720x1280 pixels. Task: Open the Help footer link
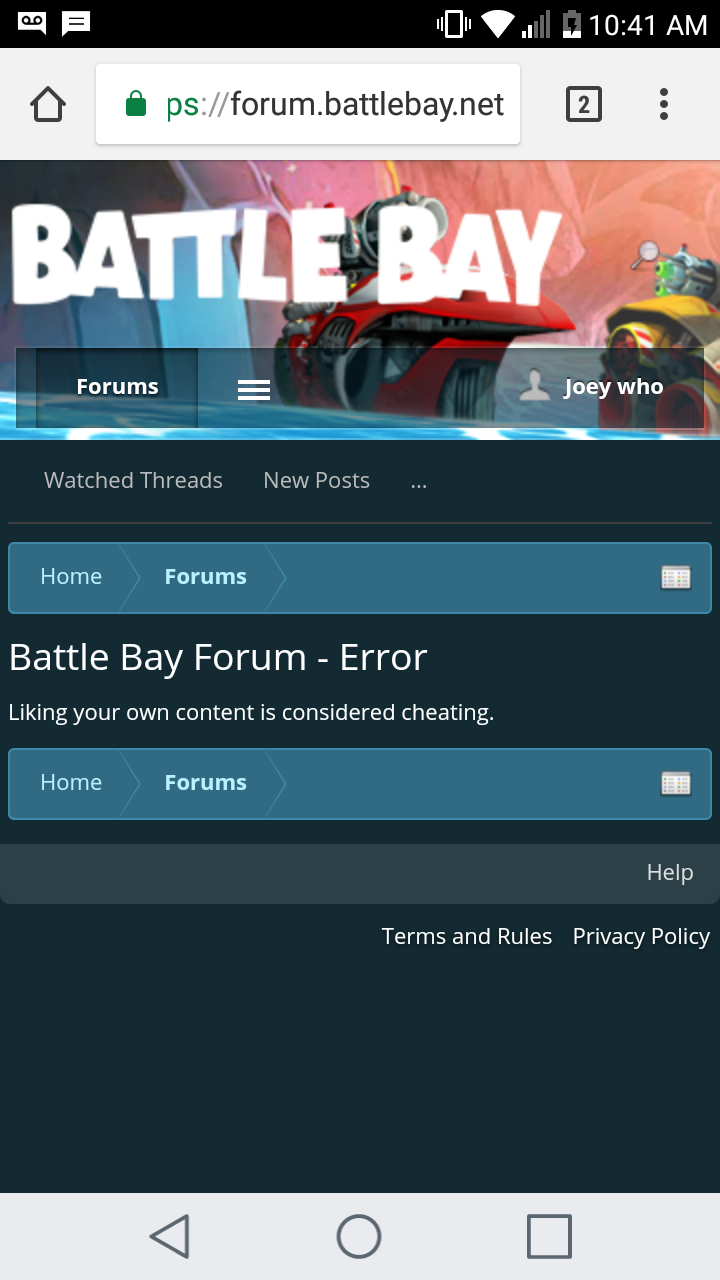tap(669, 872)
